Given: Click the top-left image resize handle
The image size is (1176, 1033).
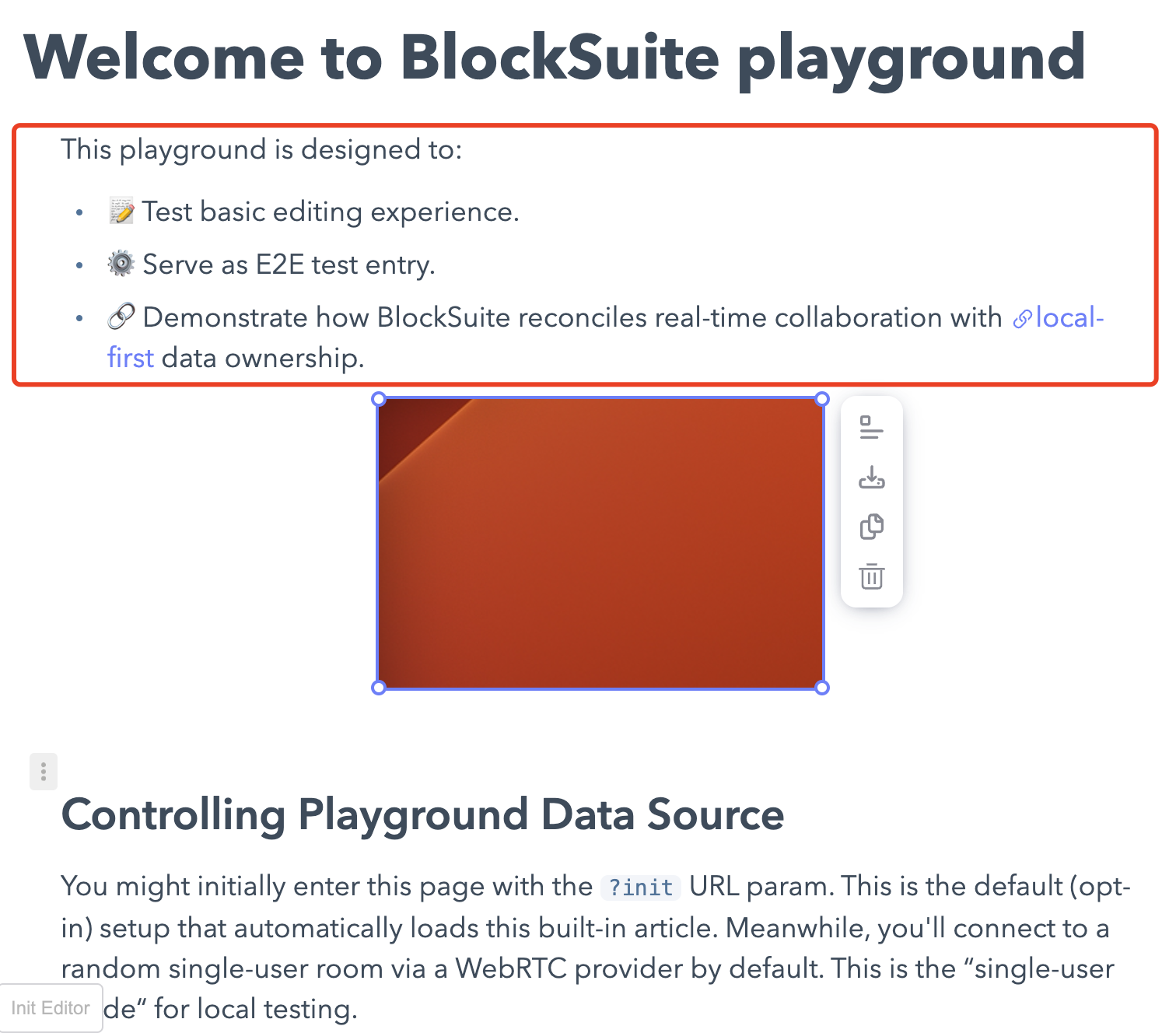Looking at the screenshot, I should tap(379, 398).
